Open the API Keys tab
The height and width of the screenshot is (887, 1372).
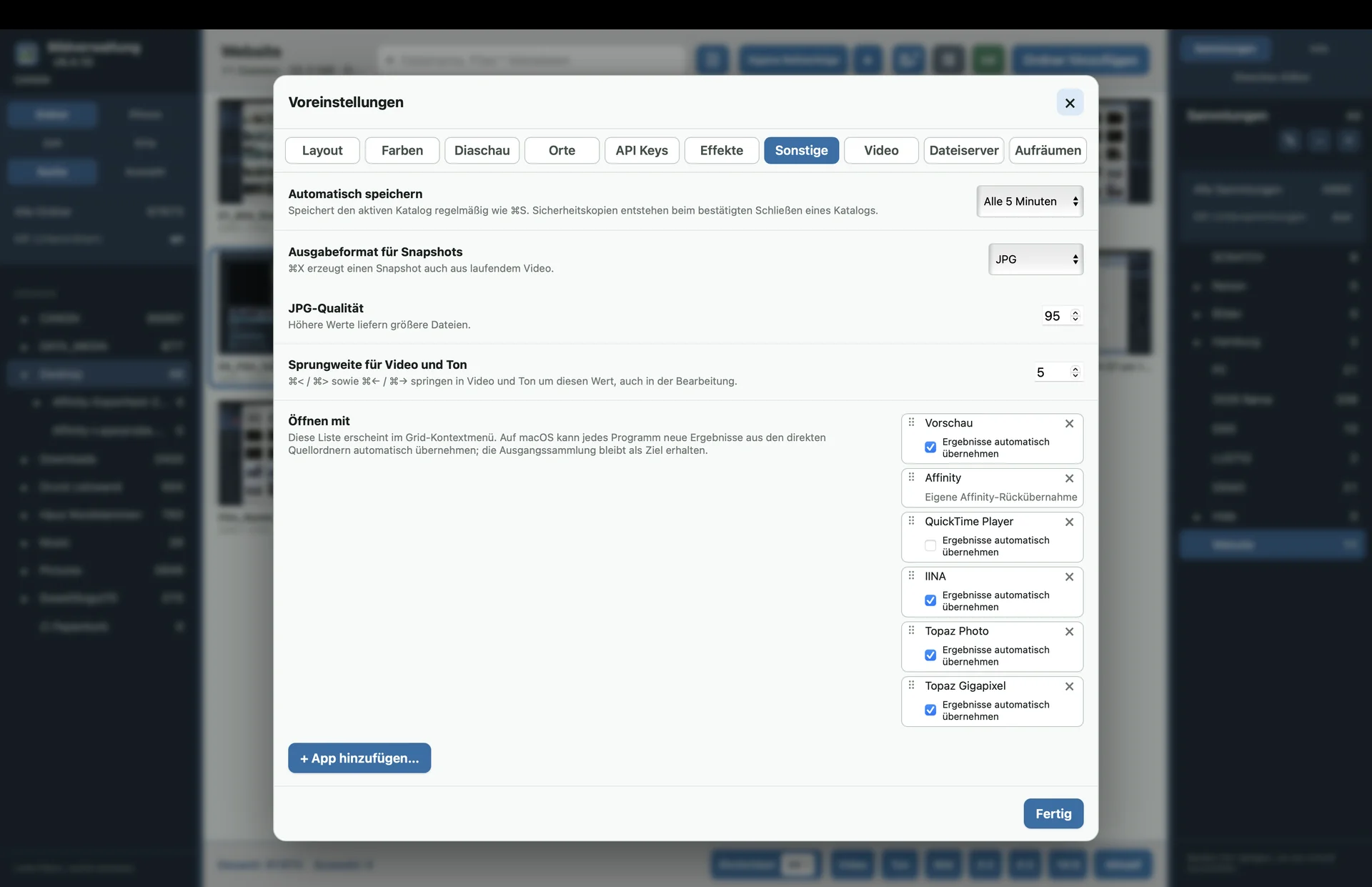click(642, 150)
